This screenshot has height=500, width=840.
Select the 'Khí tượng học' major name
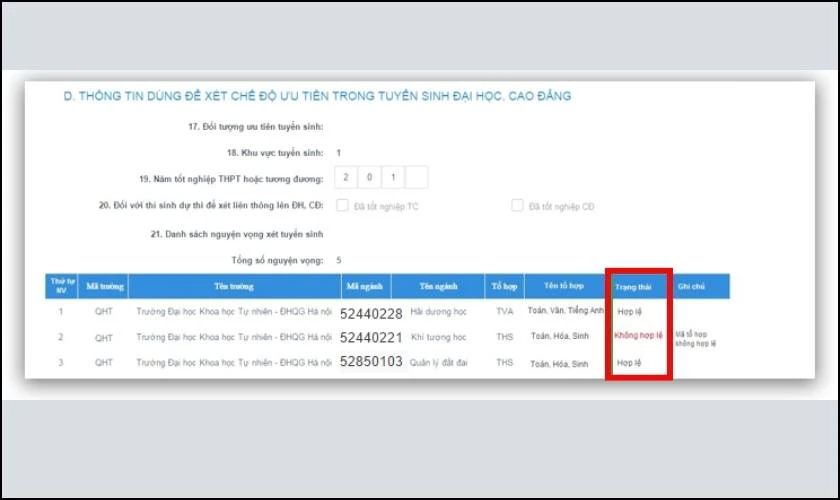[438, 338]
